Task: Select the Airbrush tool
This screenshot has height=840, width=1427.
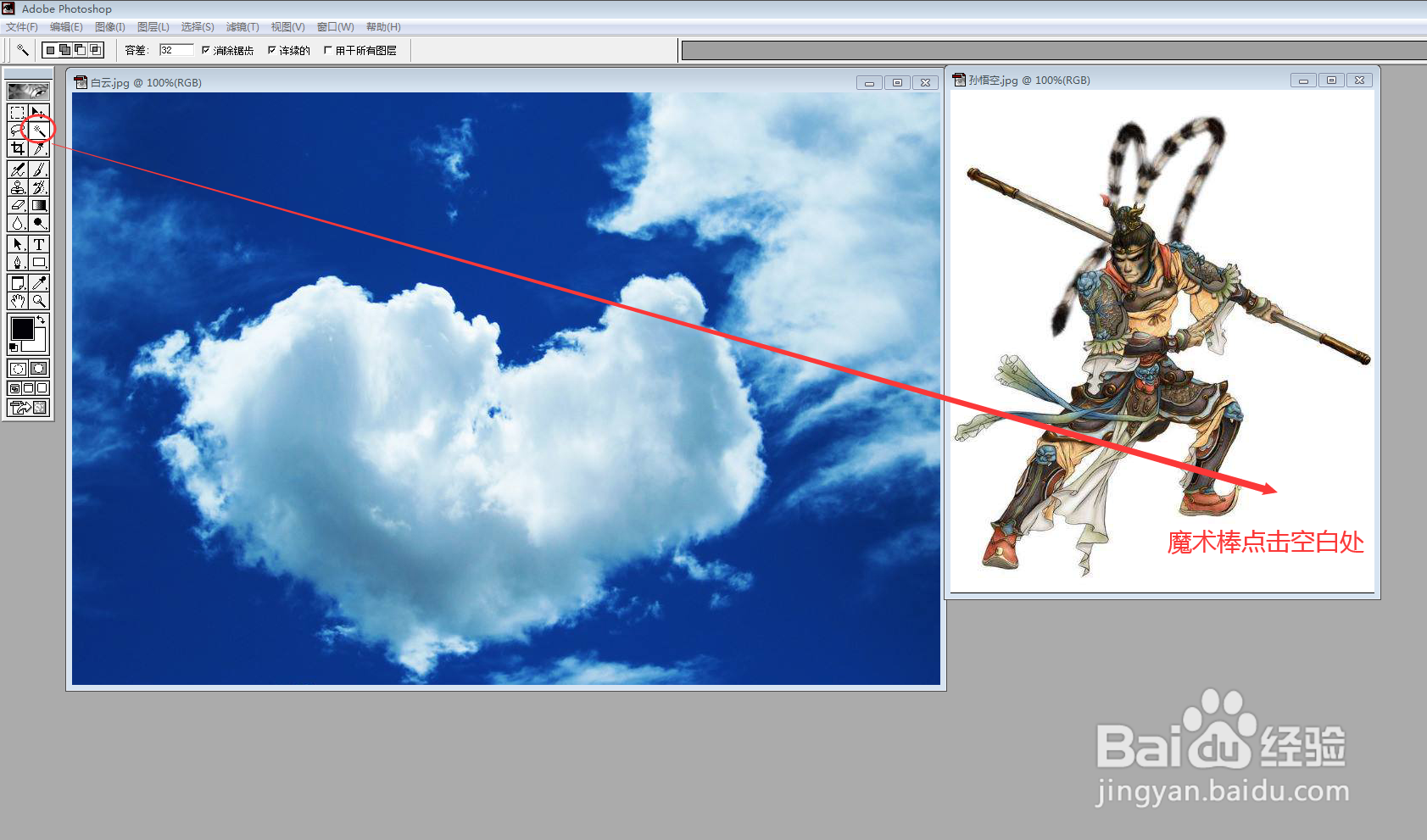Action: (x=17, y=170)
